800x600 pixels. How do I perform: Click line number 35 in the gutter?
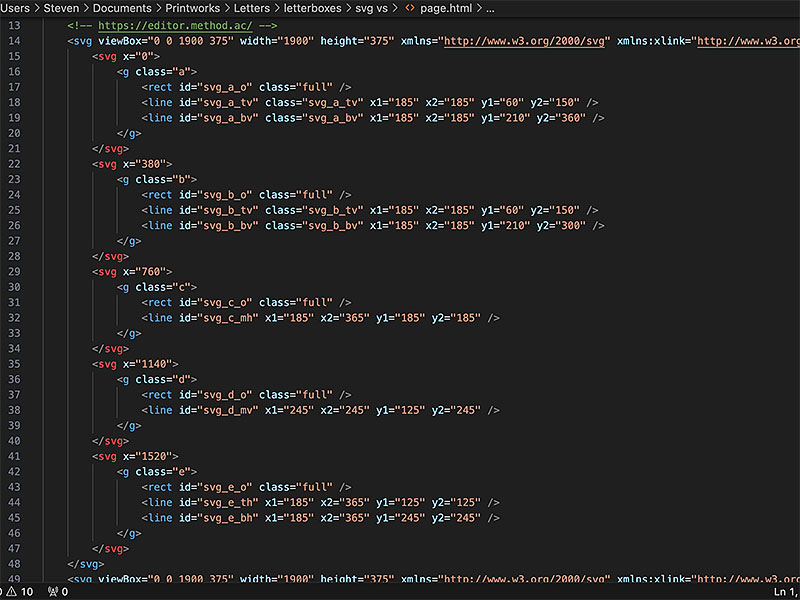pyautogui.click(x=13, y=364)
